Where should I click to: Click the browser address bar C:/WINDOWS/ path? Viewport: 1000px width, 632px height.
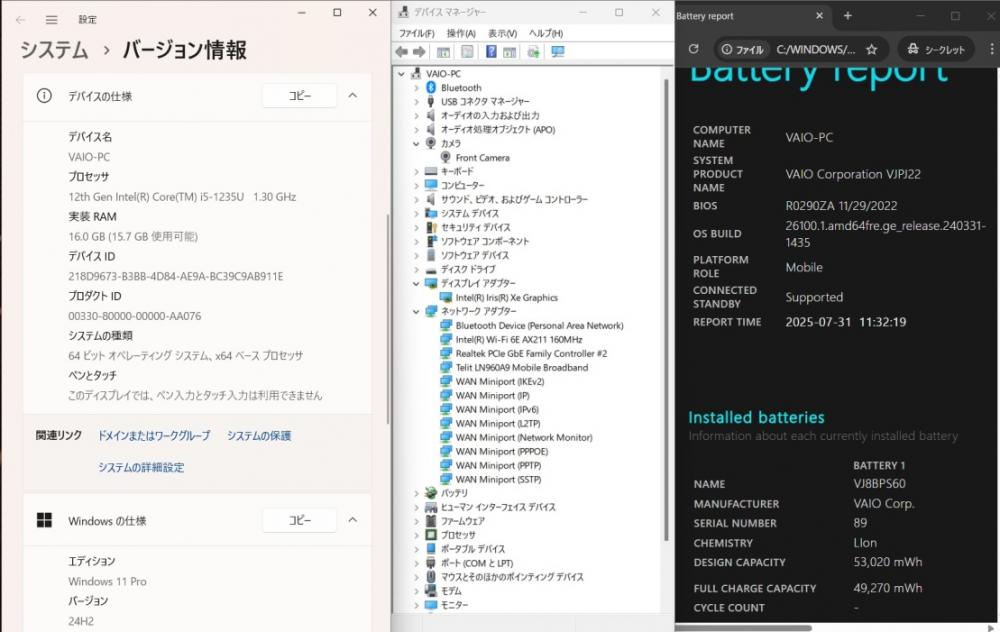coord(816,49)
